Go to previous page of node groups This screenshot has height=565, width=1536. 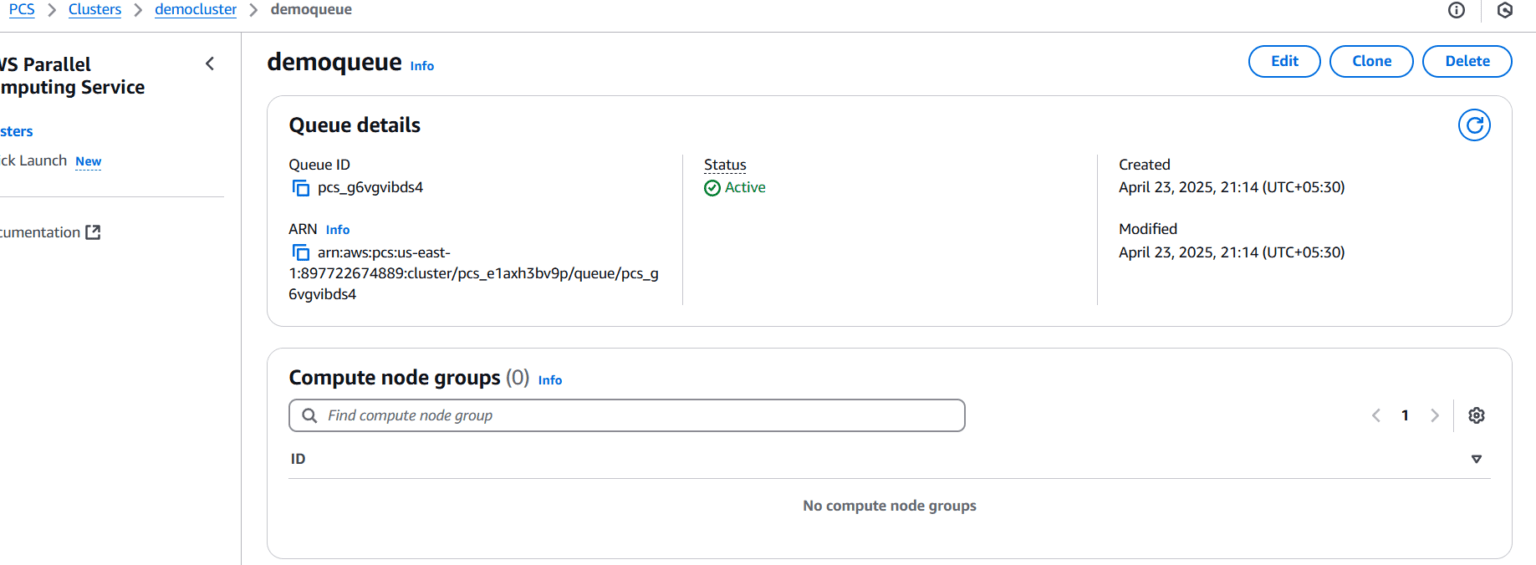1376,416
